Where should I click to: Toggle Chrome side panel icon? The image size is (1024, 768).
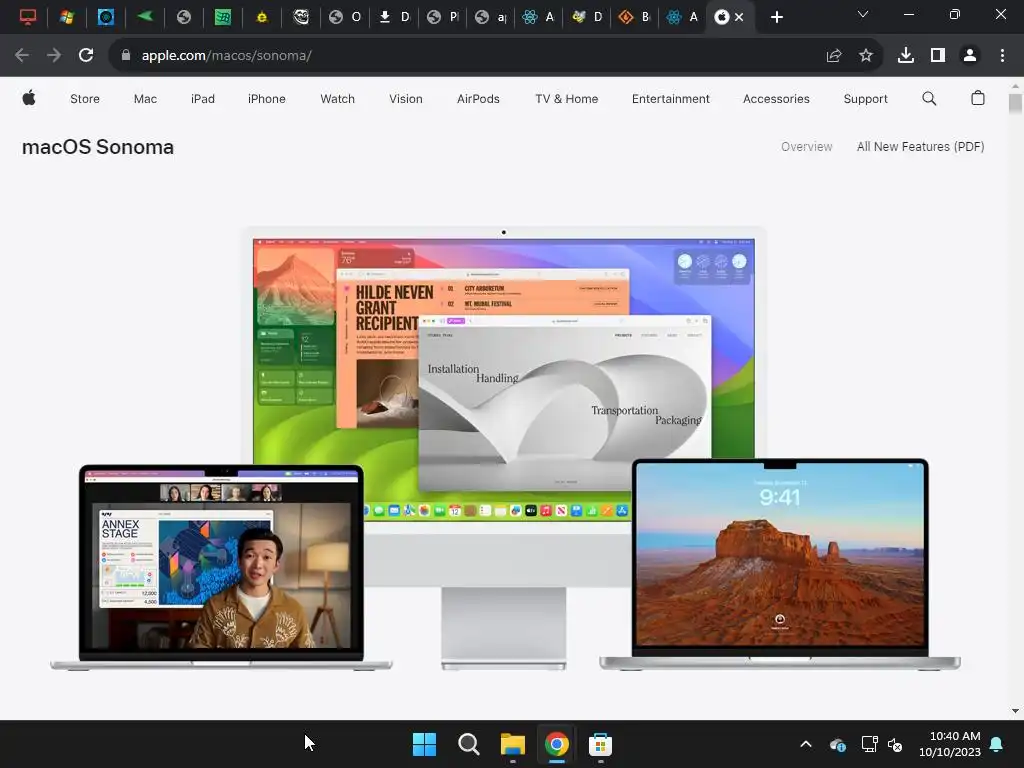[938, 56]
